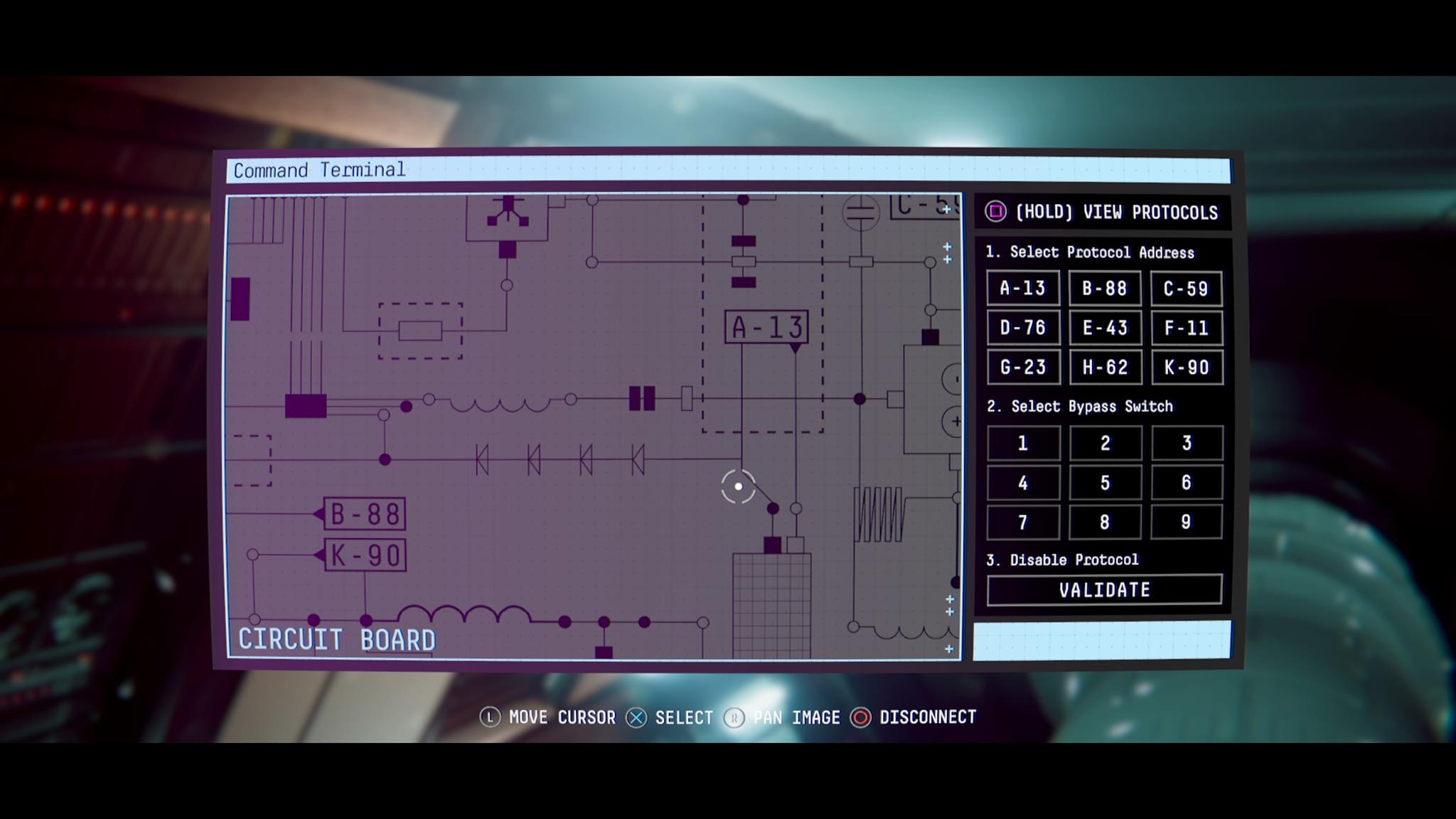Select protocol address H-62
The image size is (1456, 819).
1104,367
